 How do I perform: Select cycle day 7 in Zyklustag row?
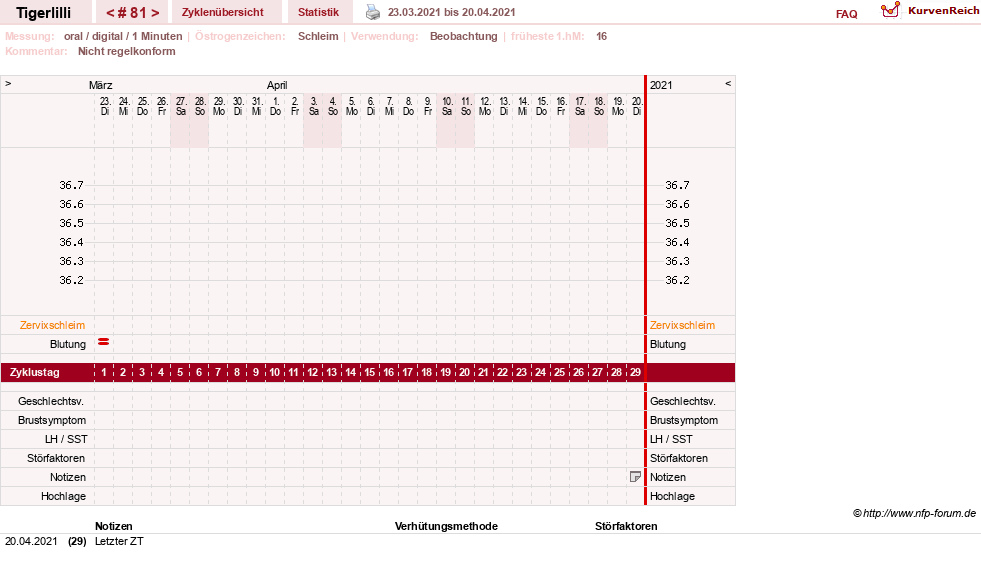point(218,372)
